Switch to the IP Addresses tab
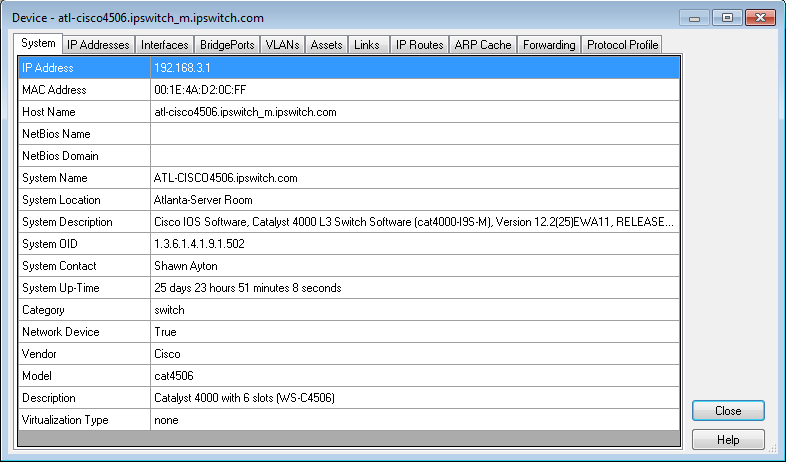 (x=98, y=45)
